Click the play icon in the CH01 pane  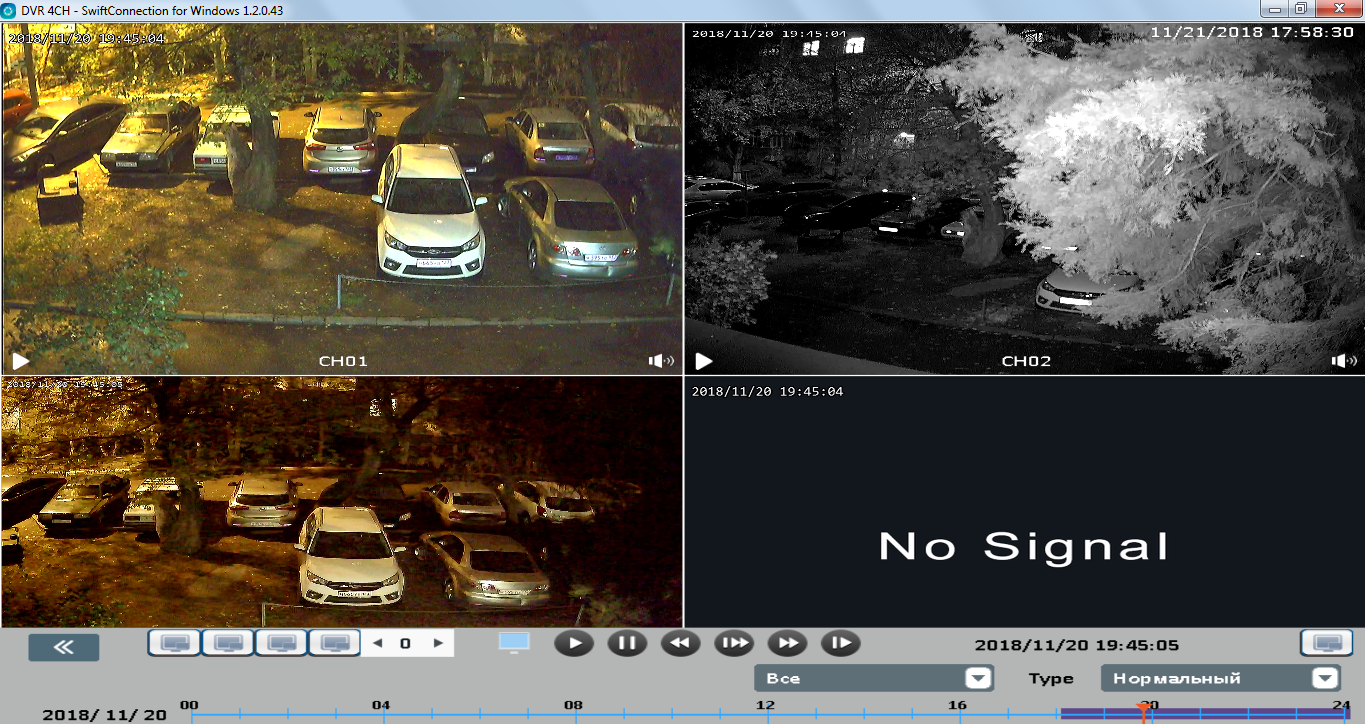tap(21, 361)
